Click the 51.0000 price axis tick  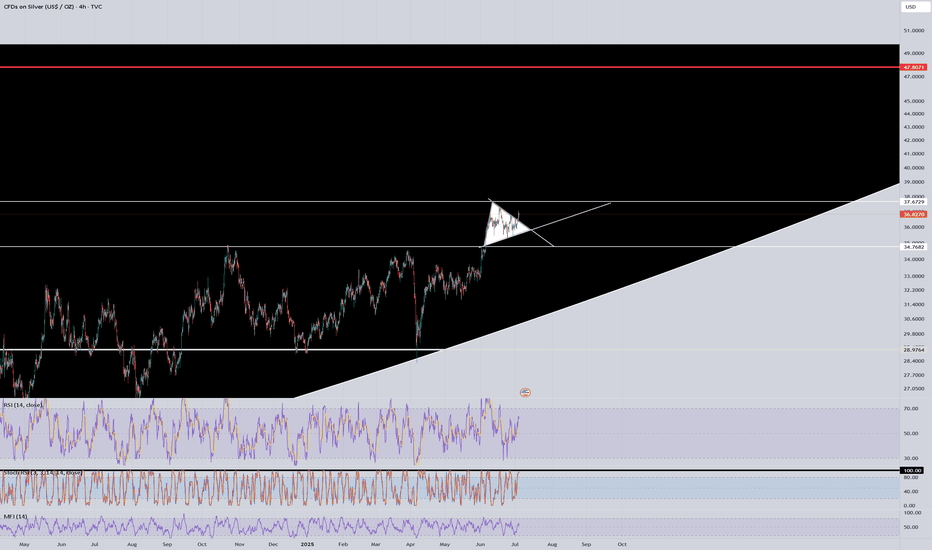pos(914,30)
